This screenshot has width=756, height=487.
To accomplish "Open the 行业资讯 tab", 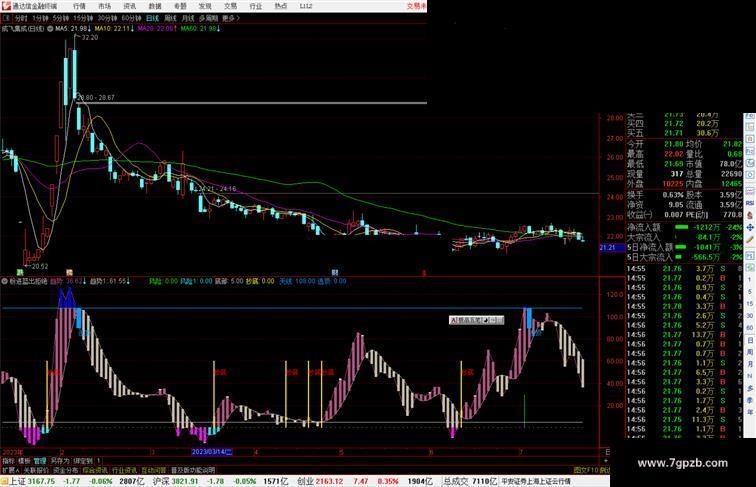I will click(x=124, y=470).
